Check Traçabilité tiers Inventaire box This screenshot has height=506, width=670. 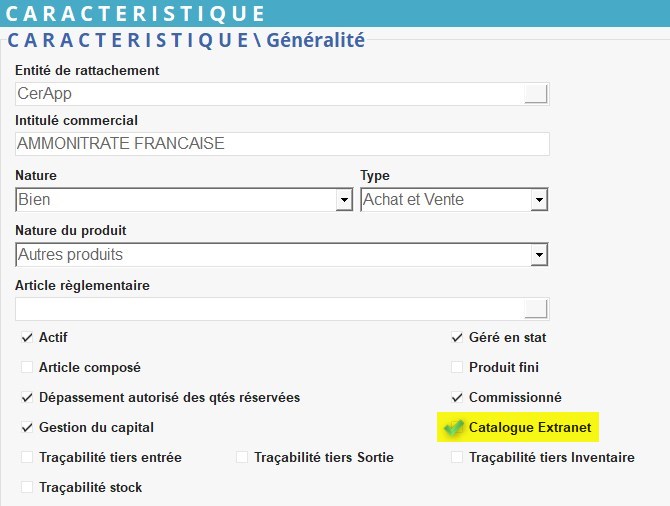pos(457,458)
